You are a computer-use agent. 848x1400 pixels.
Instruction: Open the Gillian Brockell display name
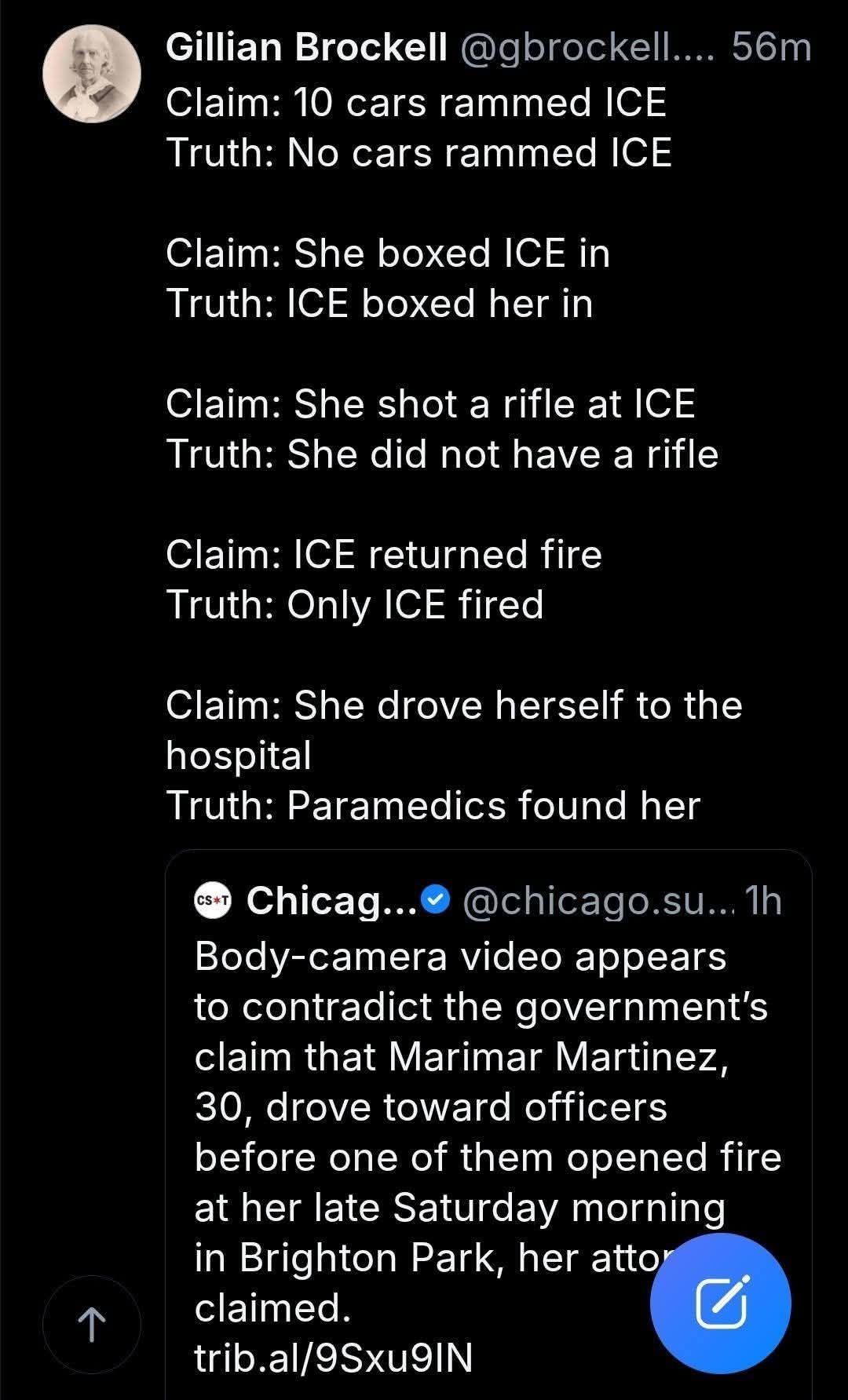[x=306, y=48]
